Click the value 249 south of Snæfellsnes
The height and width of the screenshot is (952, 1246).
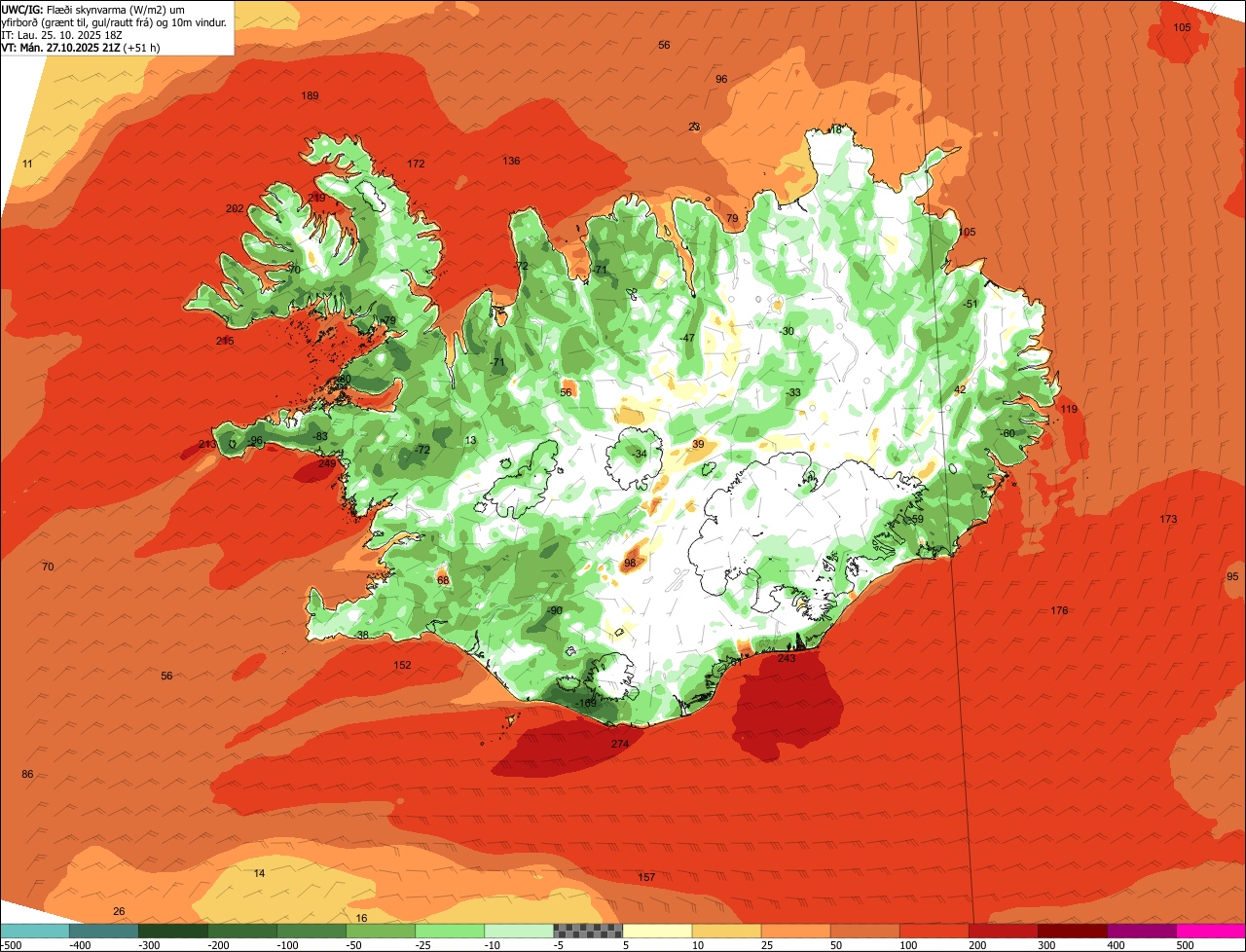[326, 463]
